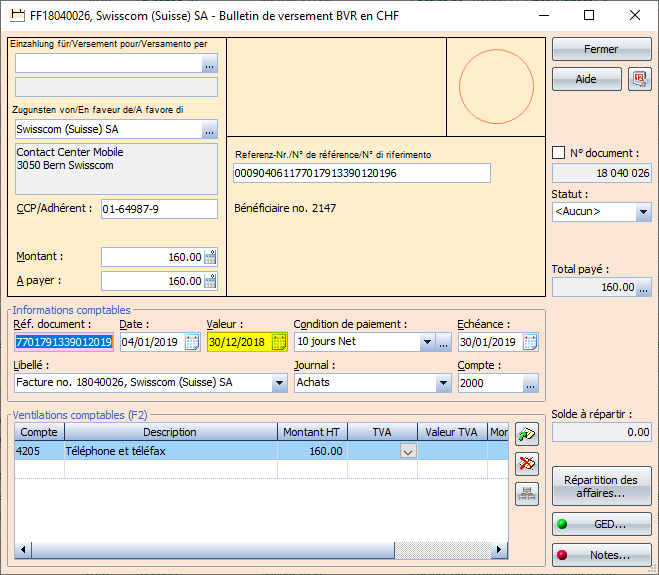659x575 pixels.
Task: Click the icon button next to Aide
Action: point(640,80)
